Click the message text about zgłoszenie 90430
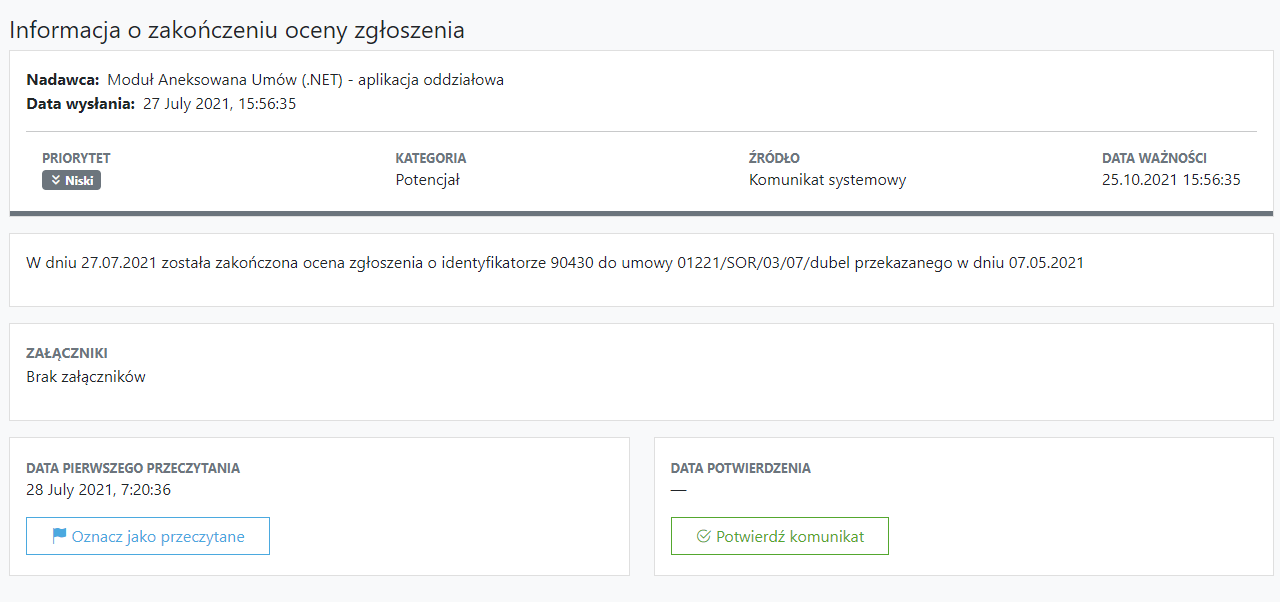The image size is (1280, 602). (555, 263)
